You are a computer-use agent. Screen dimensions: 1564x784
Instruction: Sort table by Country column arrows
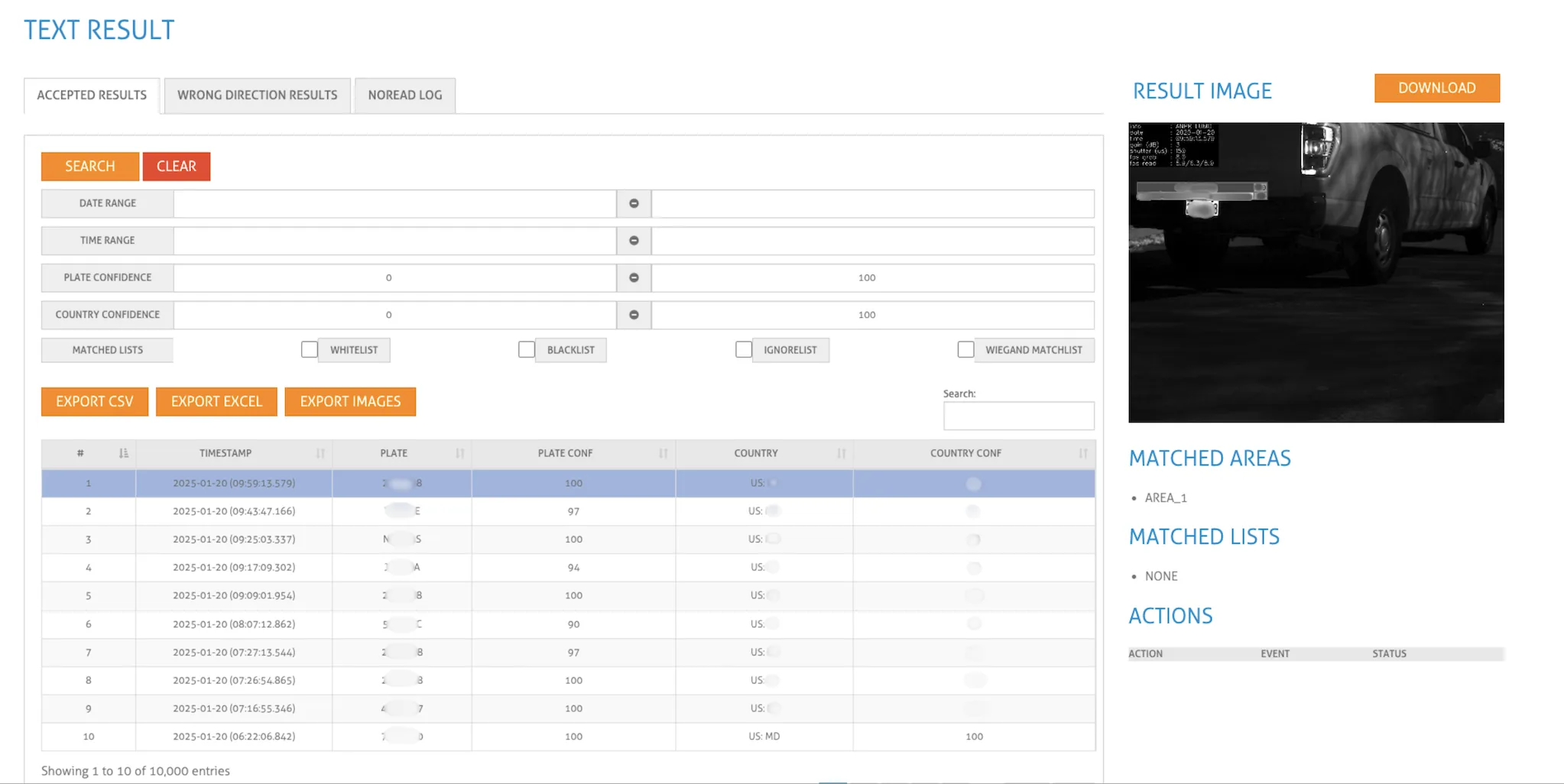tap(841, 453)
